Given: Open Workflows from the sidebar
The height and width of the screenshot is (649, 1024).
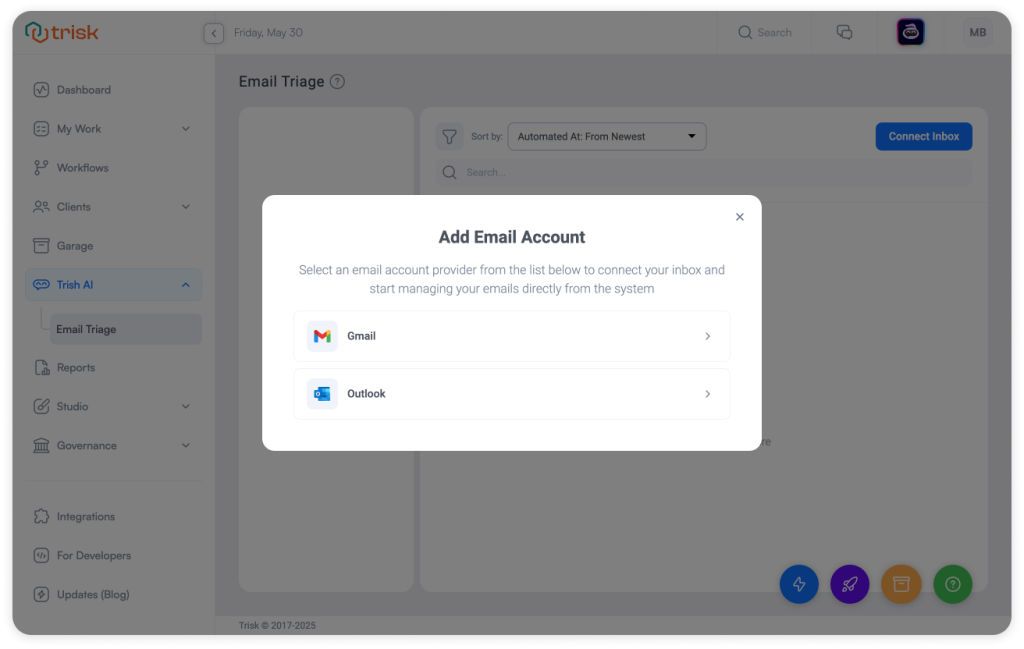Looking at the screenshot, I should (x=113, y=168).
